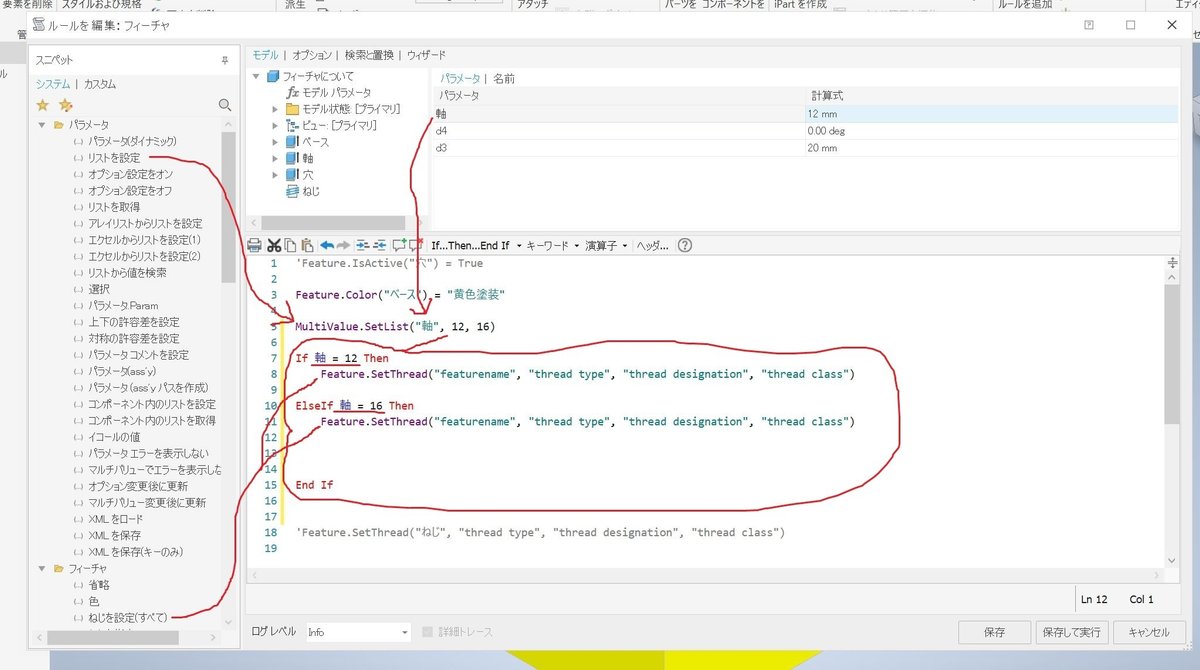Expand モデル状態 [プライマリ] node
The width and height of the screenshot is (1200, 670).
click(x=275, y=109)
